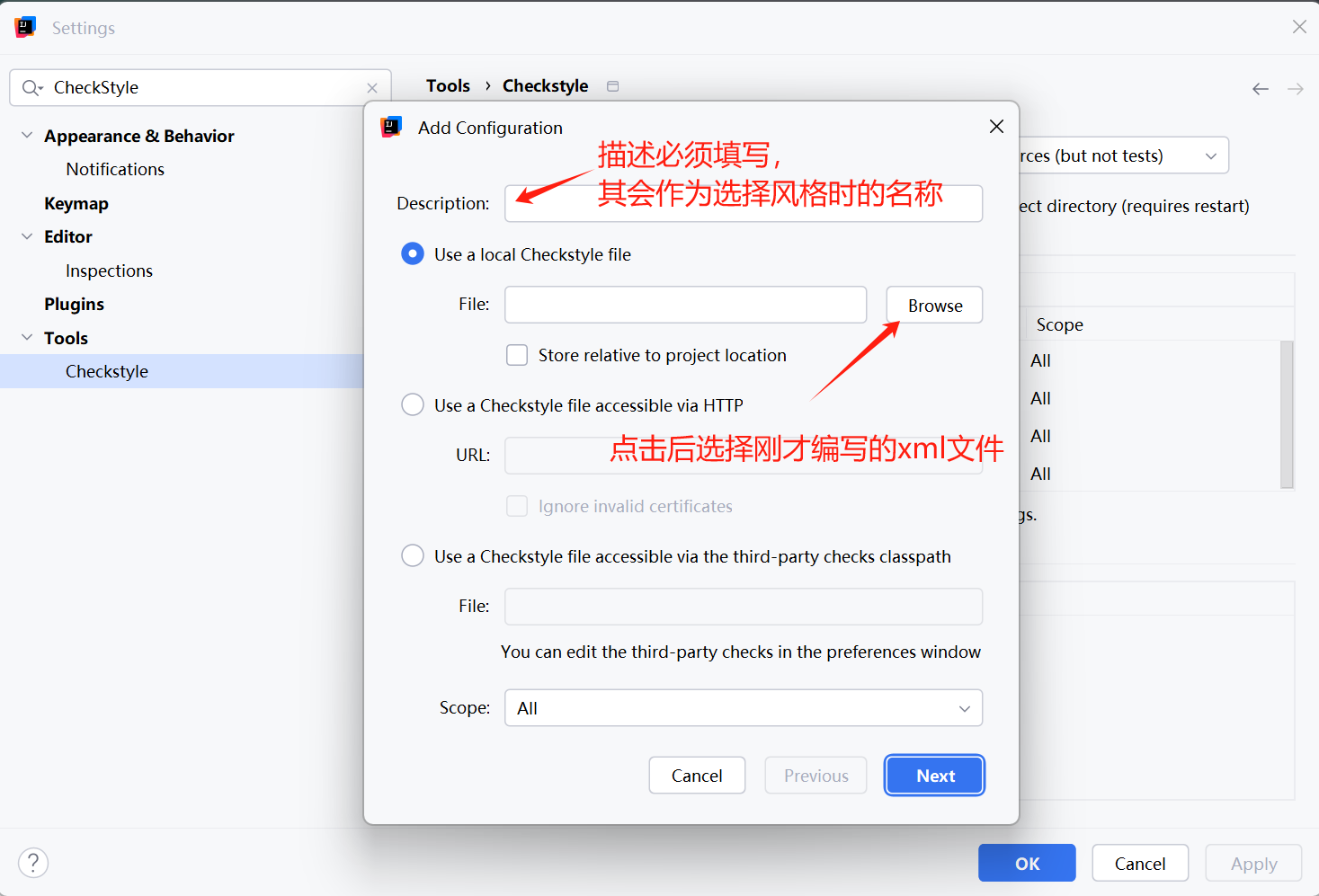Open the Scope dropdown set to All

(744, 708)
